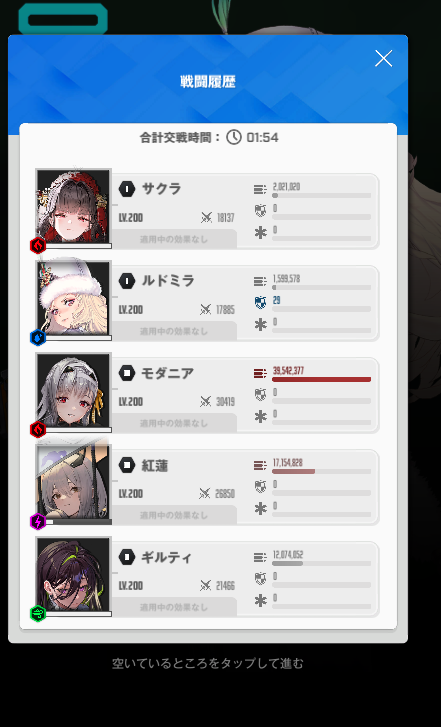Click モダニア's 39,542,377 red damage bar
This screenshot has width=441, height=727.
coord(321,379)
